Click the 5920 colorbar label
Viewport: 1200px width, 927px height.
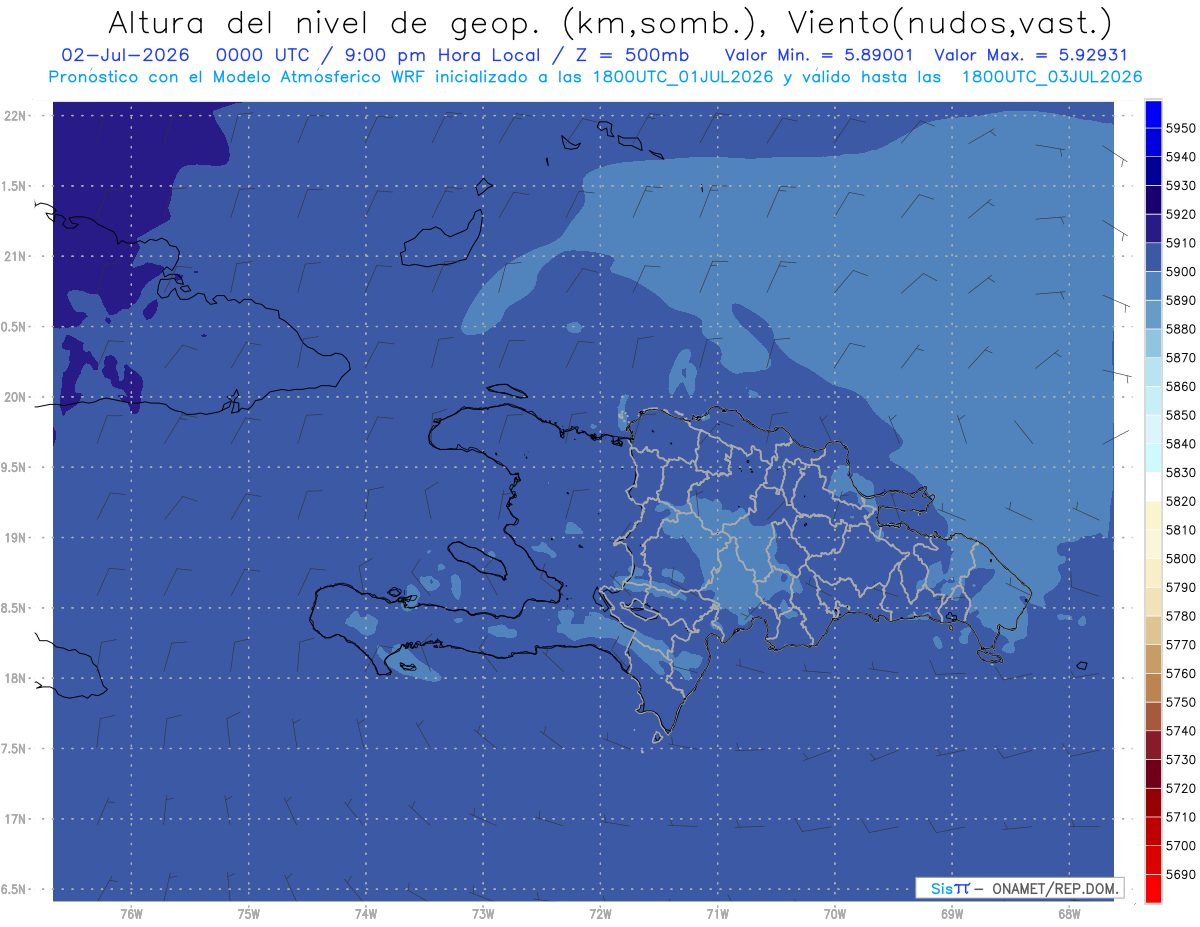(x=1181, y=214)
